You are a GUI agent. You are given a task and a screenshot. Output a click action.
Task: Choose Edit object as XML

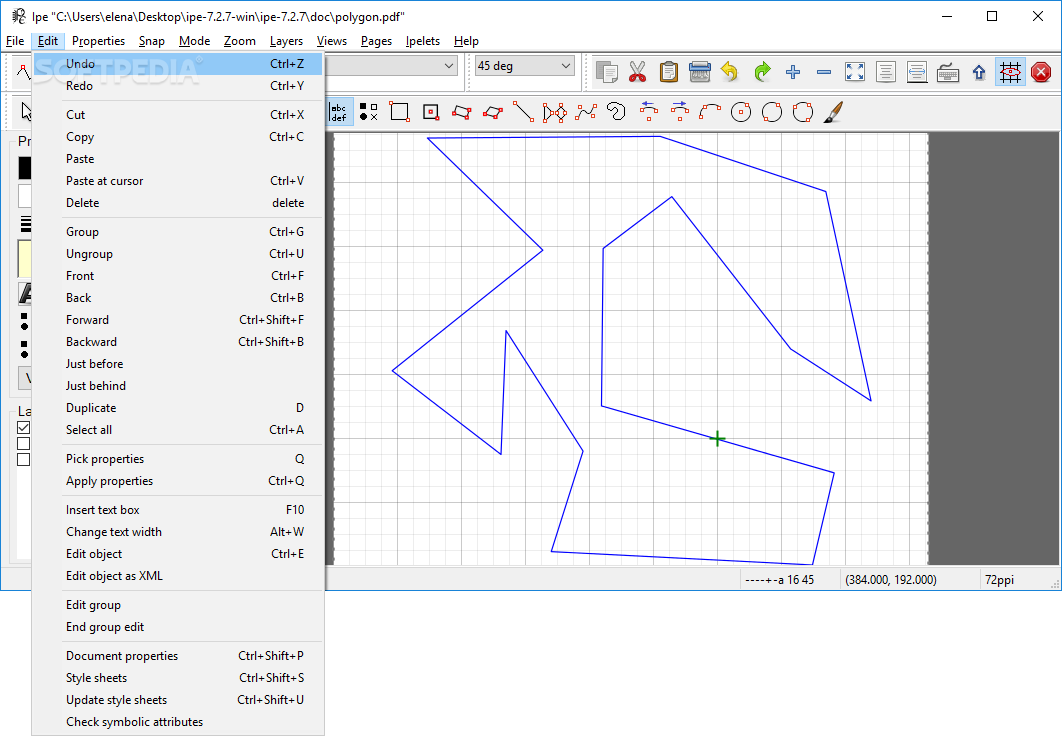point(177,576)
